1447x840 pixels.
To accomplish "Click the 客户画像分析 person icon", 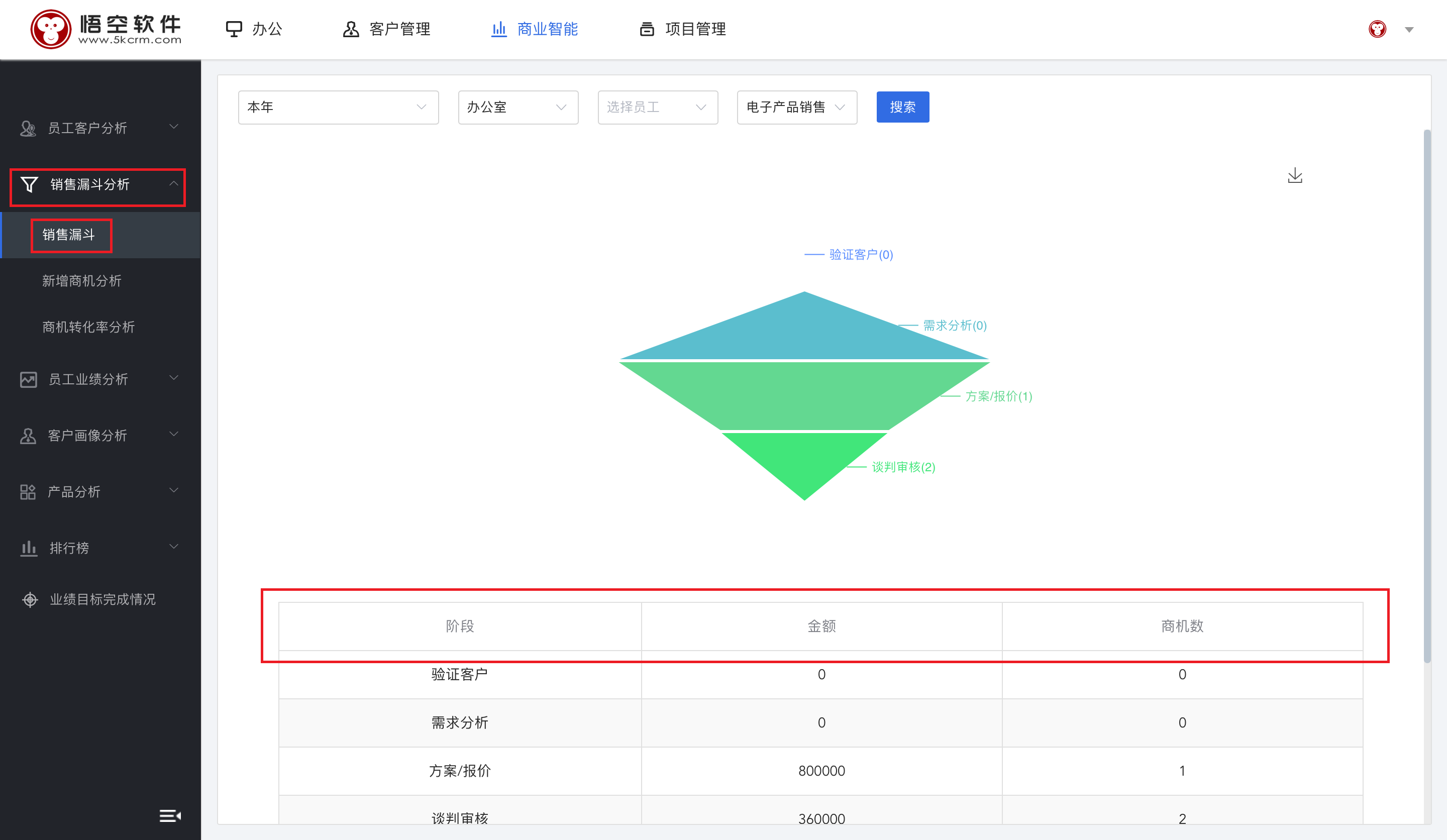I will point(28,436).
